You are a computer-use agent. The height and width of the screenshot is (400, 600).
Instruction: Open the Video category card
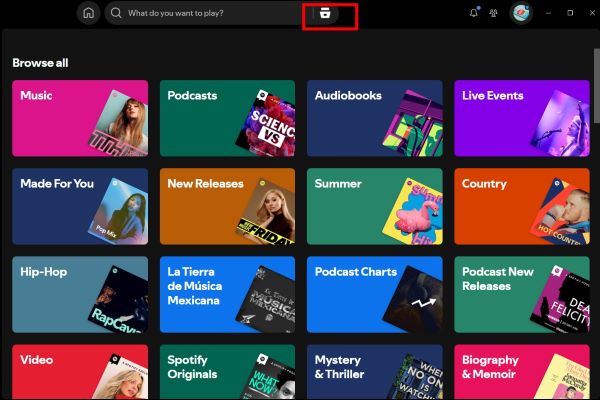tap(80, 372)
